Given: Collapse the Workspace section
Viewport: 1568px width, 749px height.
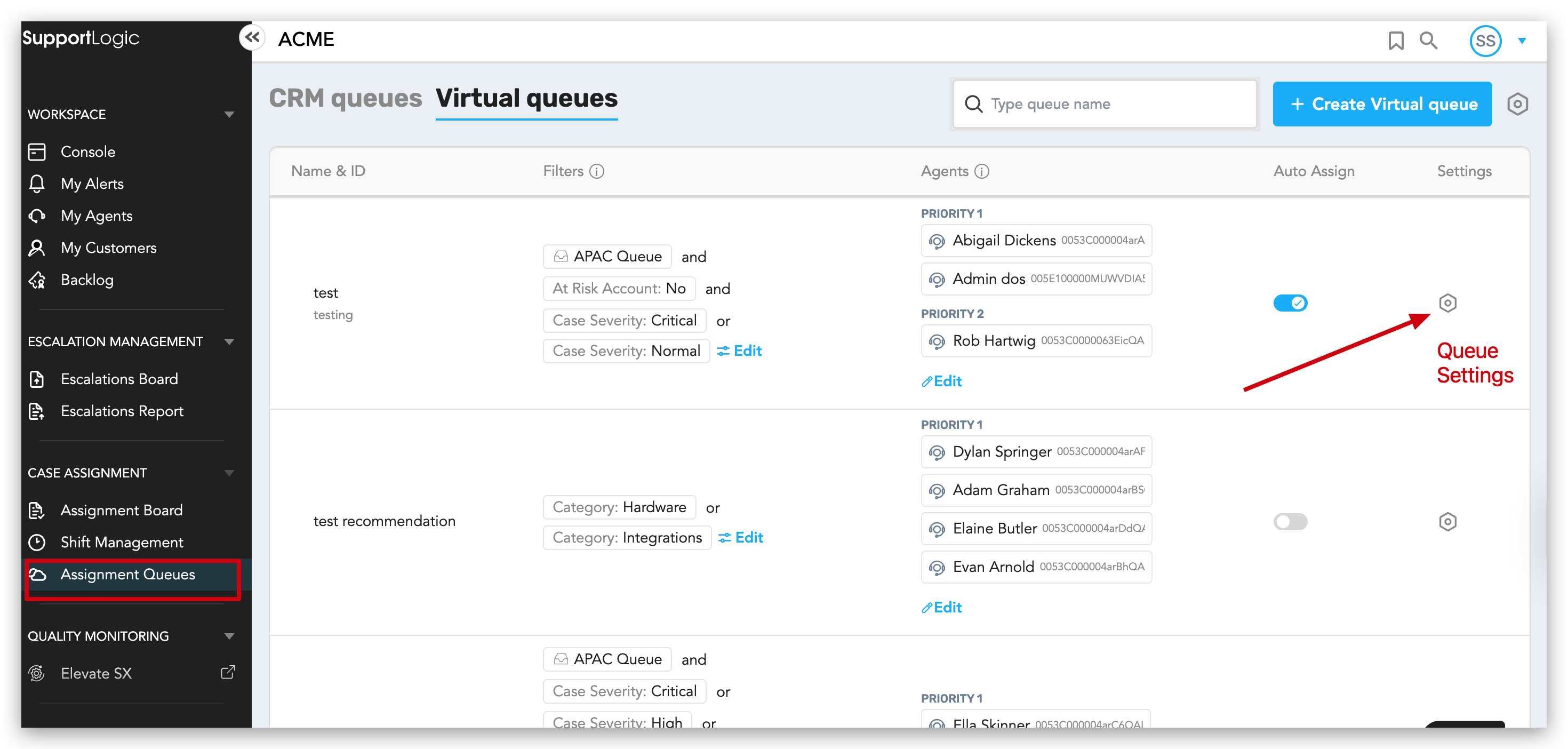Looking at the screenshot, I should pyautogui.click(x=229, y=115).
